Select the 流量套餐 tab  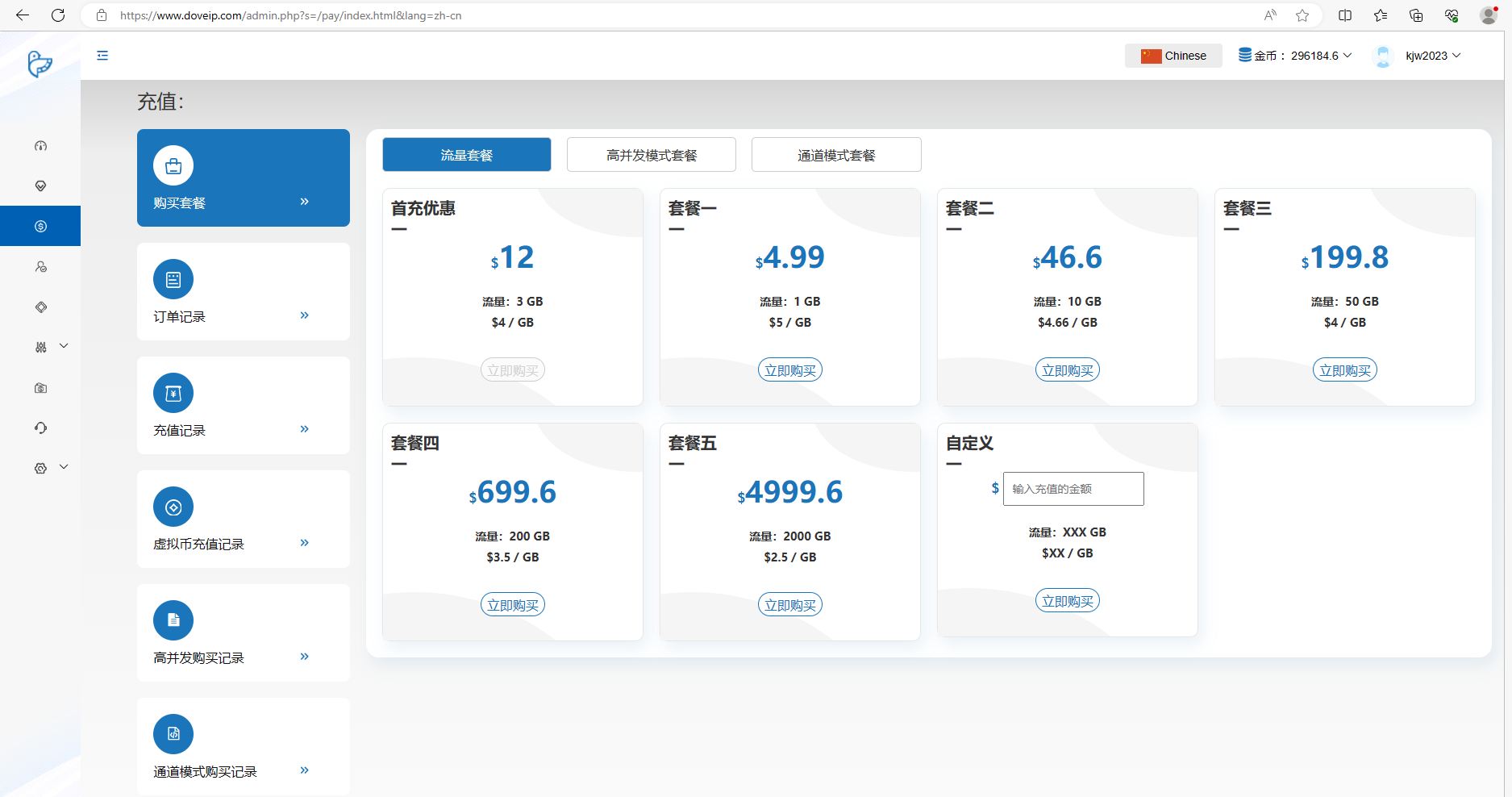[x=466, y=155]
